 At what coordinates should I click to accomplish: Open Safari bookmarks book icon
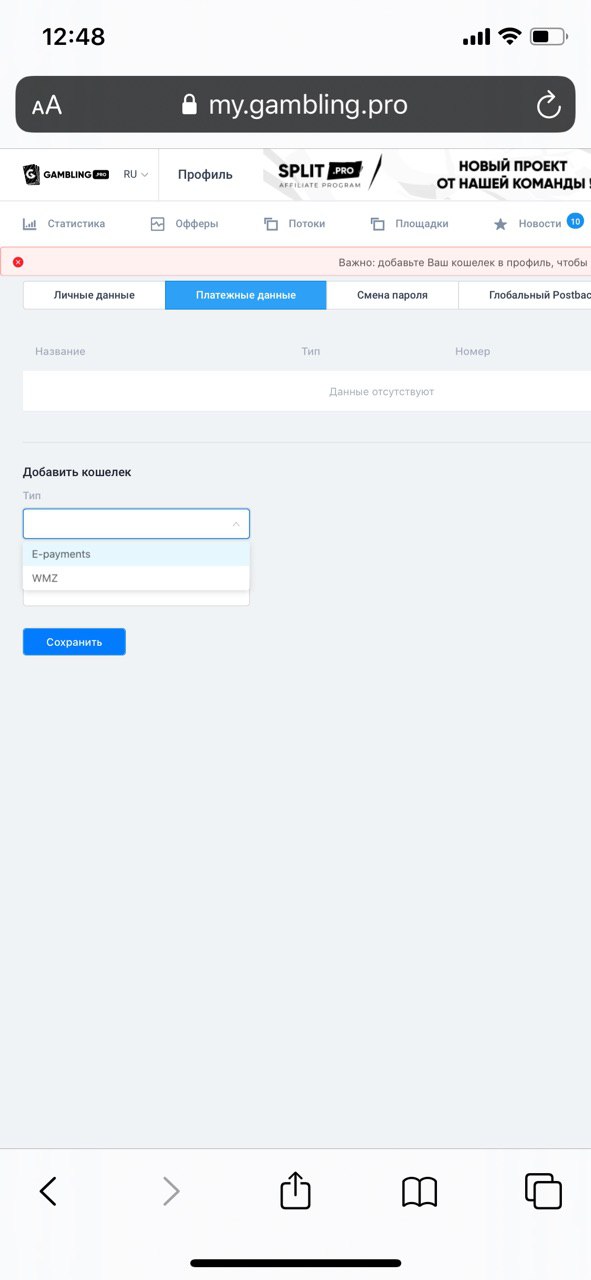(x=419, y=1191)
